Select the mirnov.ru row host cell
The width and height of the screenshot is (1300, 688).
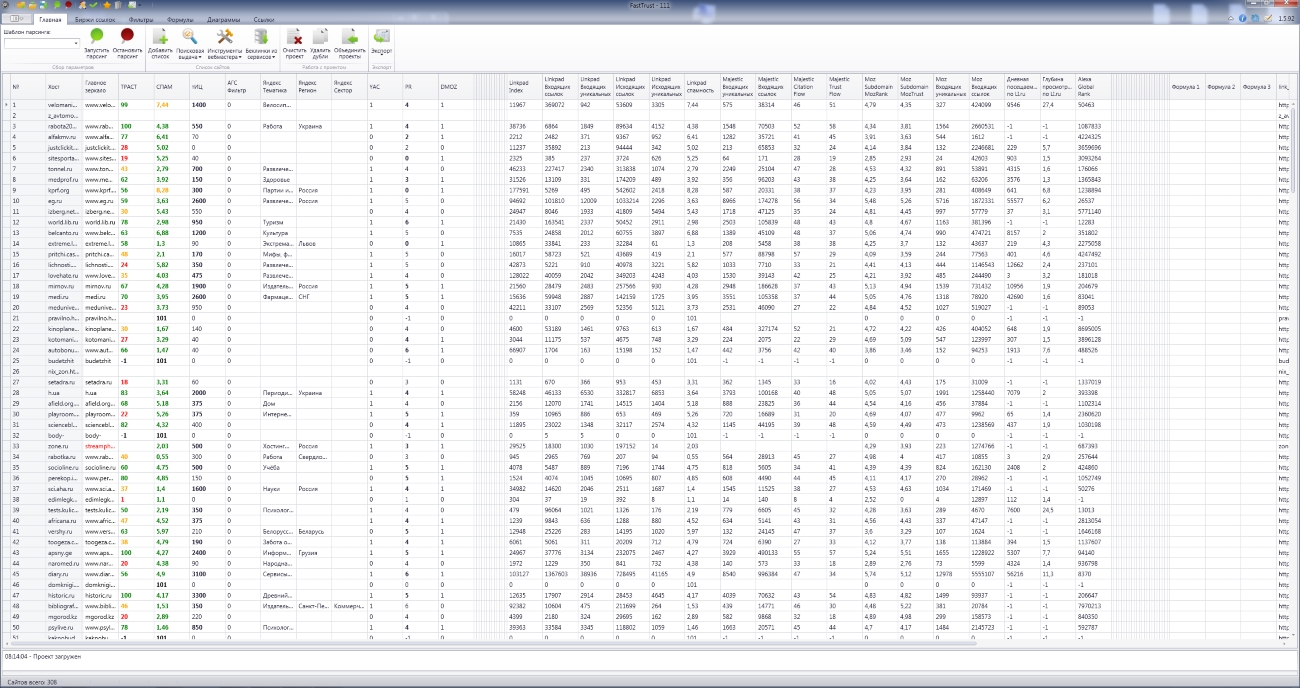tap(64, 286)
